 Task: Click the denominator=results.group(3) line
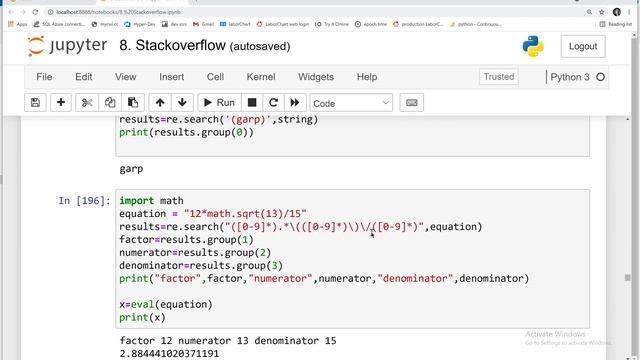click(201, 265)
